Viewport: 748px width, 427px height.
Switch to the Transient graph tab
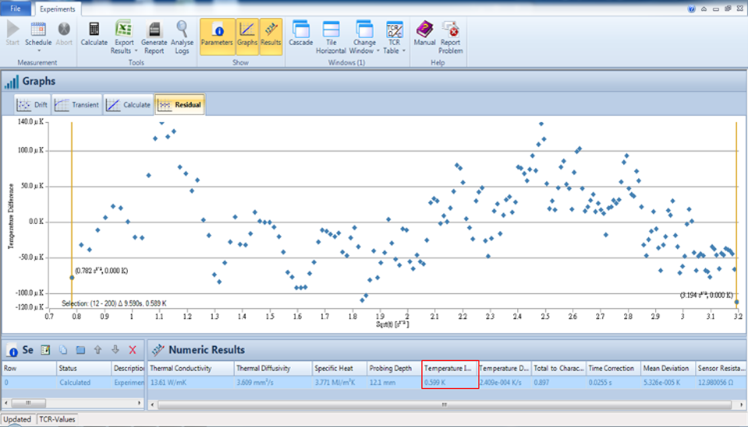[x=77, y=104]
